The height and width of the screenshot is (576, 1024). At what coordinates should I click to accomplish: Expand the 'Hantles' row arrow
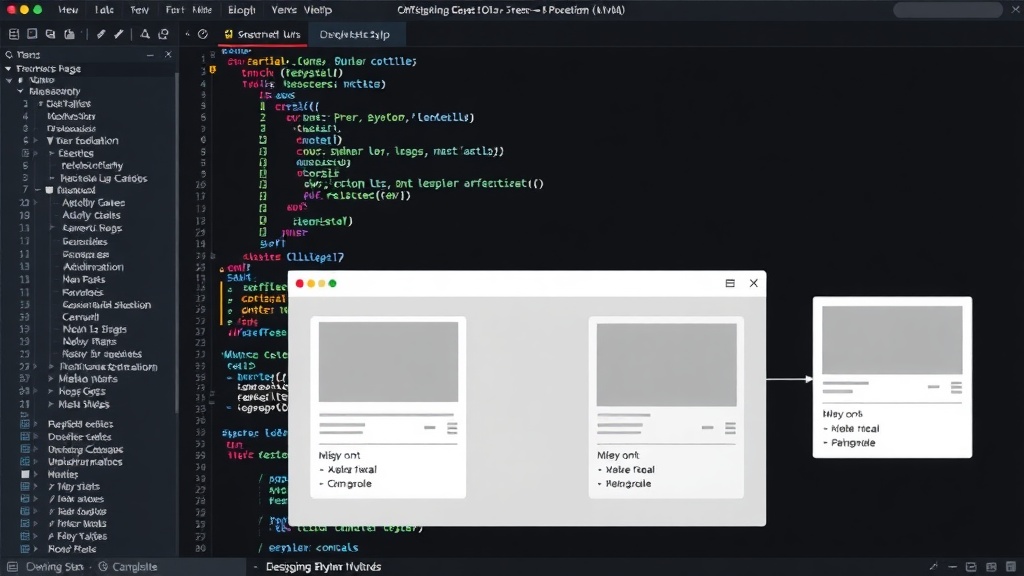(36, 474)
